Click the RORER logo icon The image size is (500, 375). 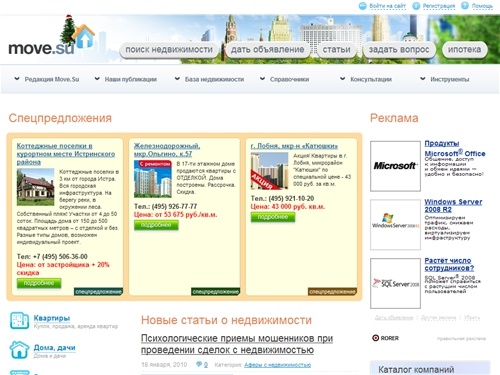[376, 338]
